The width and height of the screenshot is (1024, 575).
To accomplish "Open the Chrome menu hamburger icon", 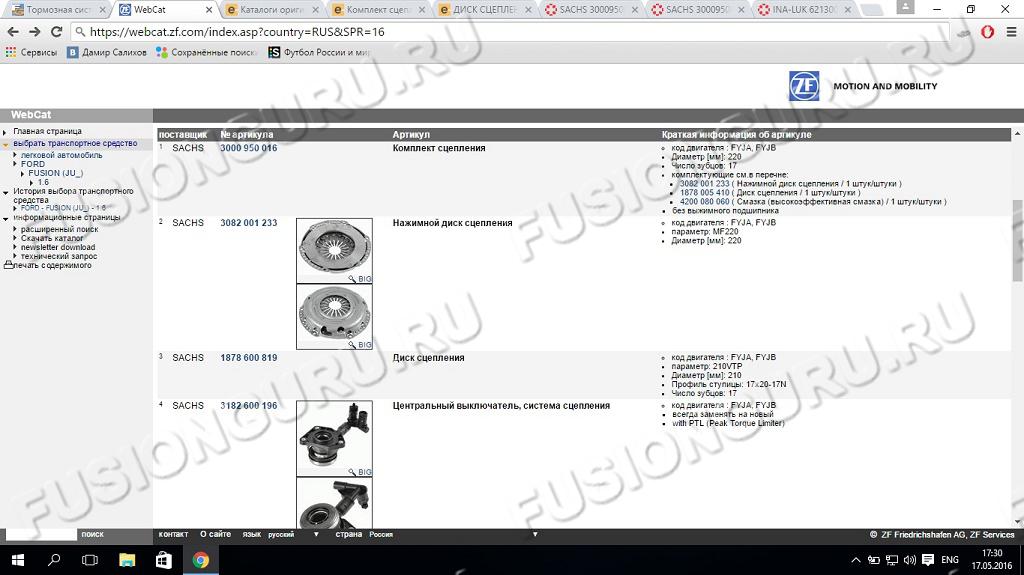I will click(1011, 31).
